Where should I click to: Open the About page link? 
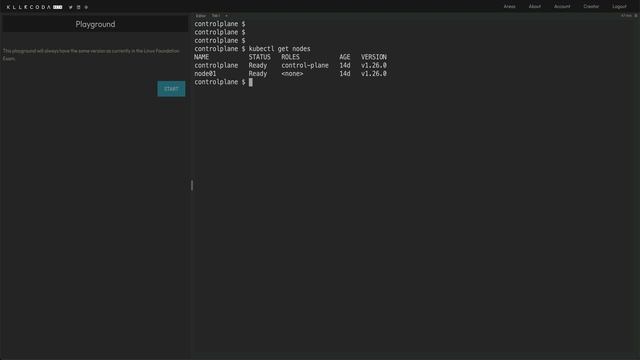535,7
